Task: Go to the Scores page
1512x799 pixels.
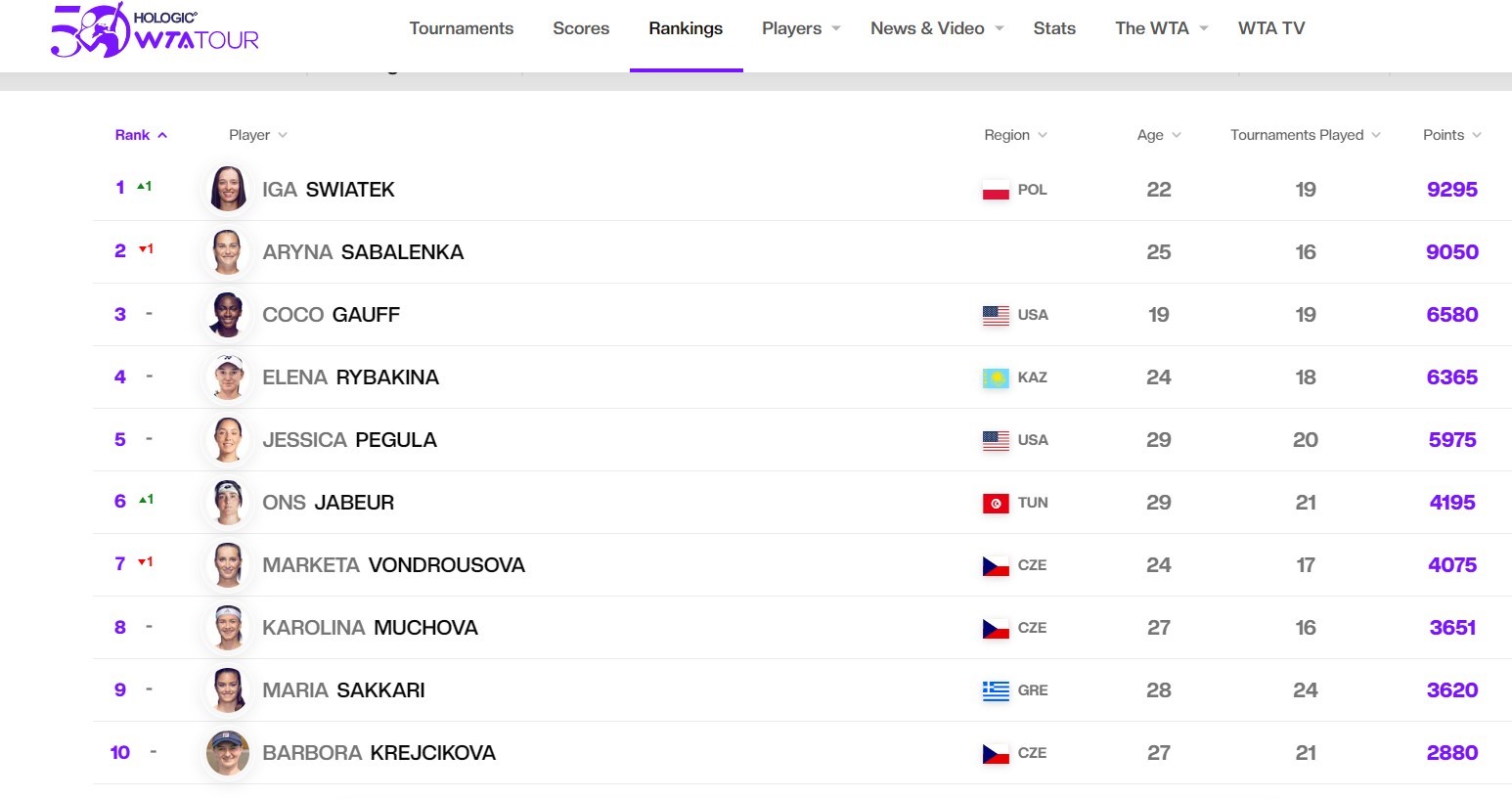Action: coord(581,28)
